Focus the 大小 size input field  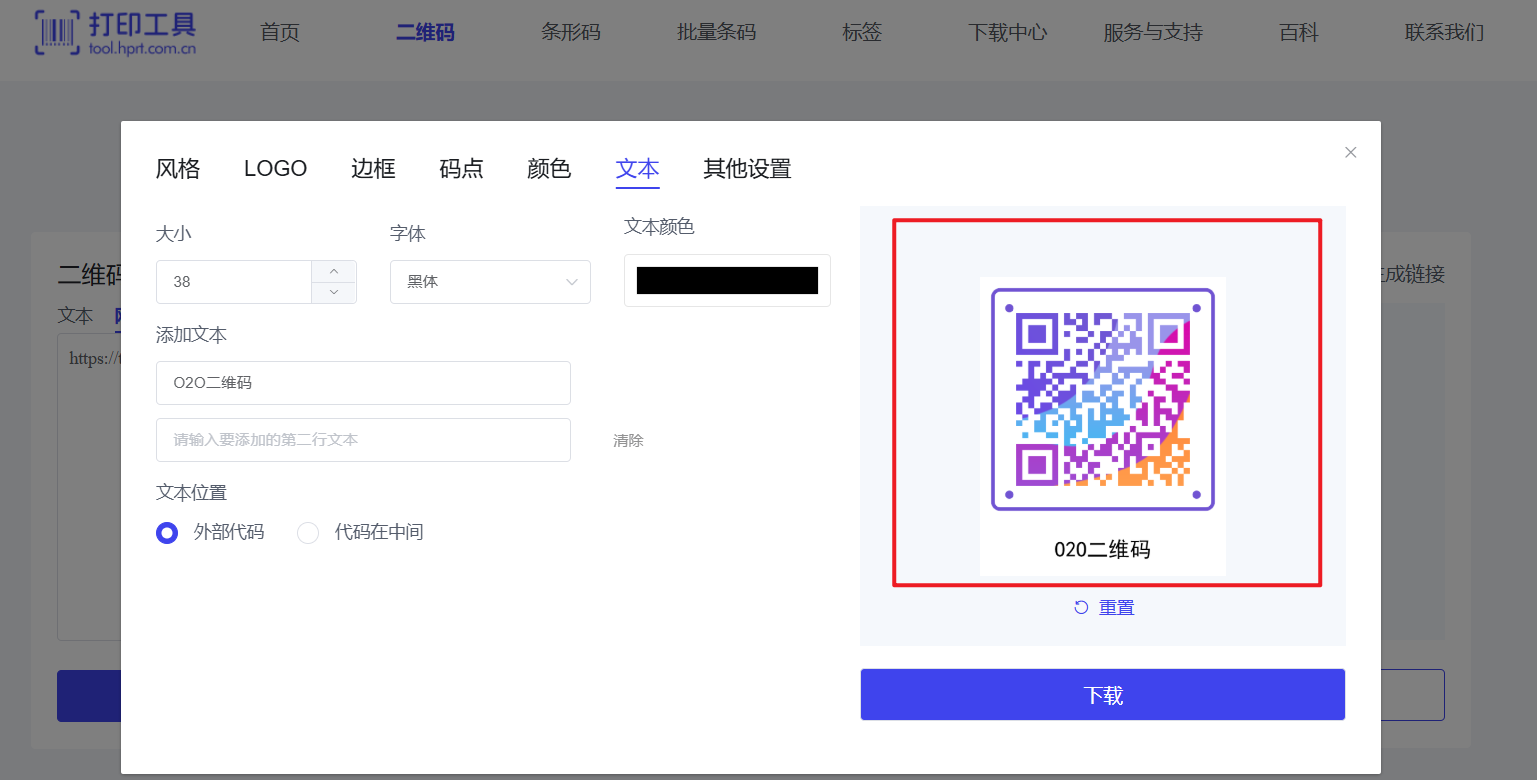(234, 282)
